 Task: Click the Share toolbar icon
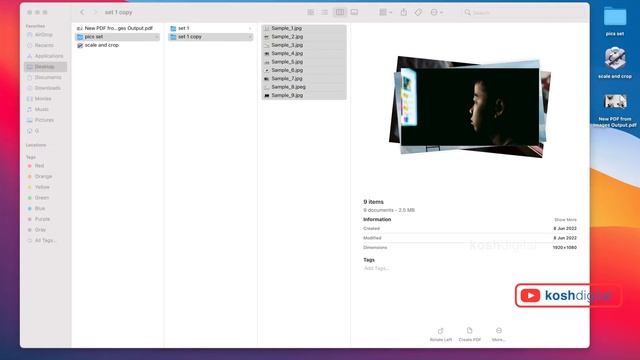tap(404, 12)
